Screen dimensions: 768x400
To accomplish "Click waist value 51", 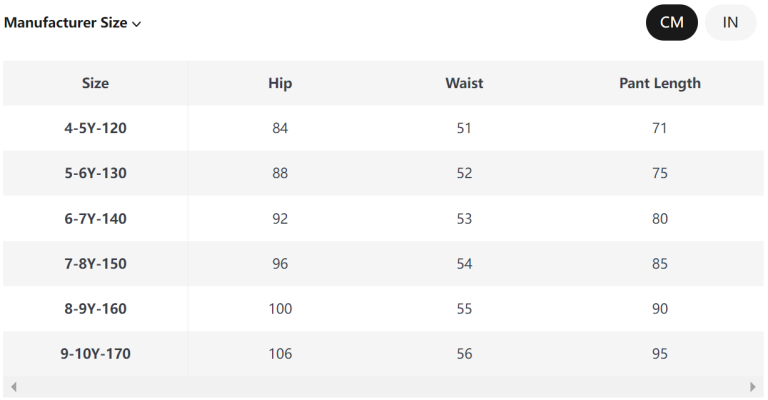I will 464,128.
